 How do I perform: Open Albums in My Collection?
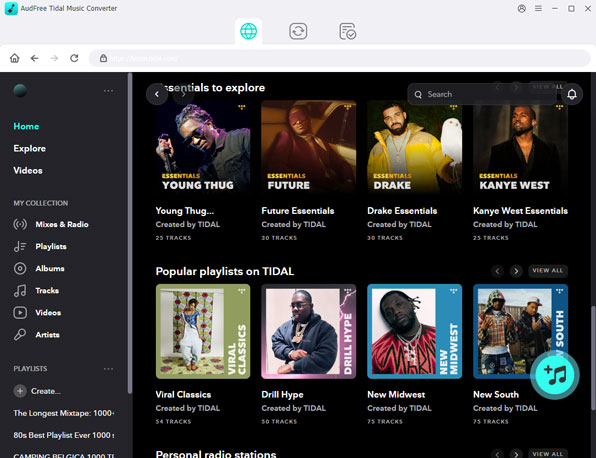coord(39,268)
